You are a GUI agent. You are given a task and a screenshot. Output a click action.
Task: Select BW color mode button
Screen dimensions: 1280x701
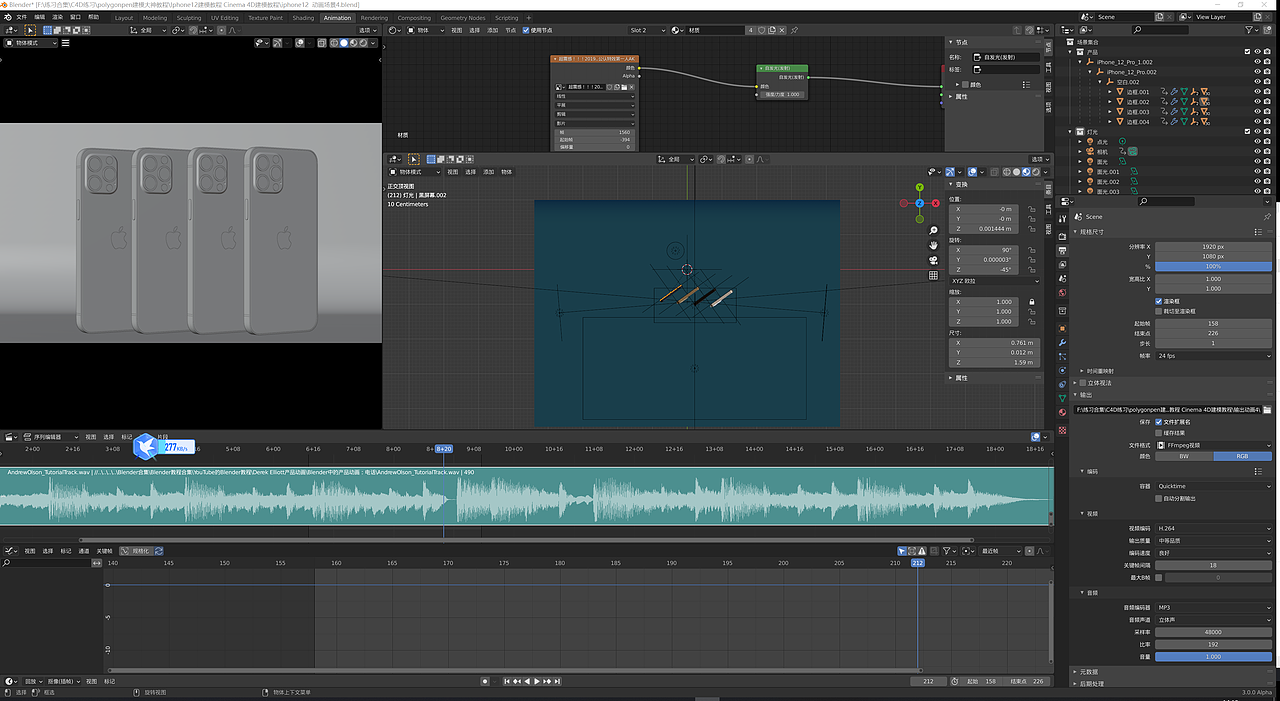tap(1184, 456)
